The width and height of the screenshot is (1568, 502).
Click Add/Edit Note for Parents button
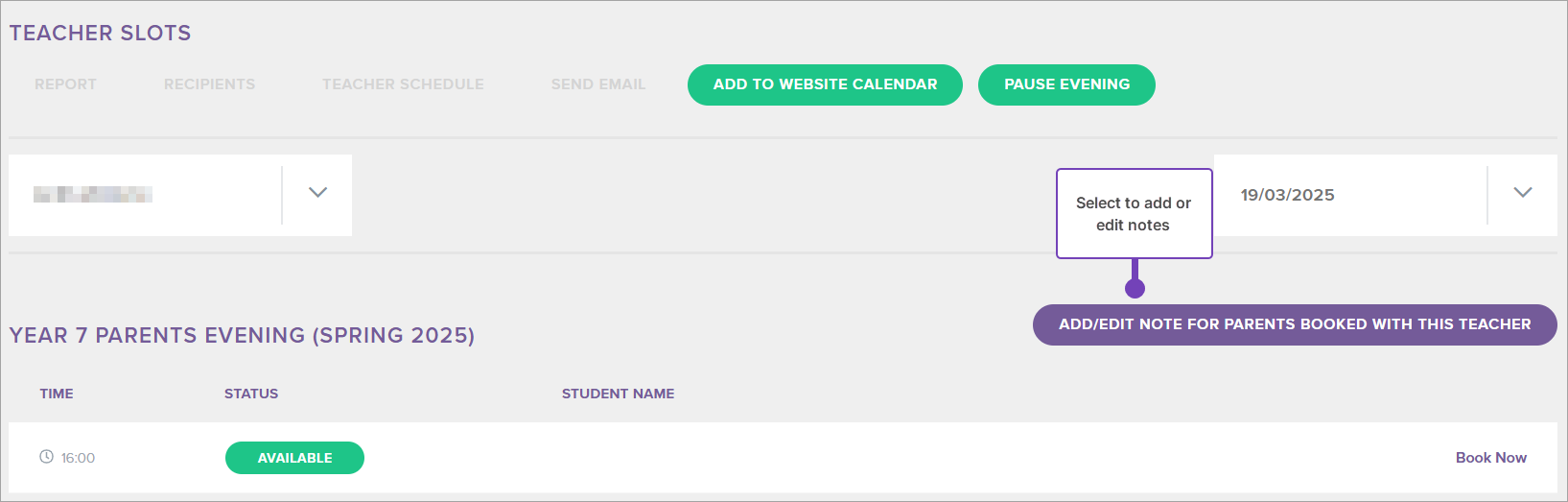tap(1294, 324)
